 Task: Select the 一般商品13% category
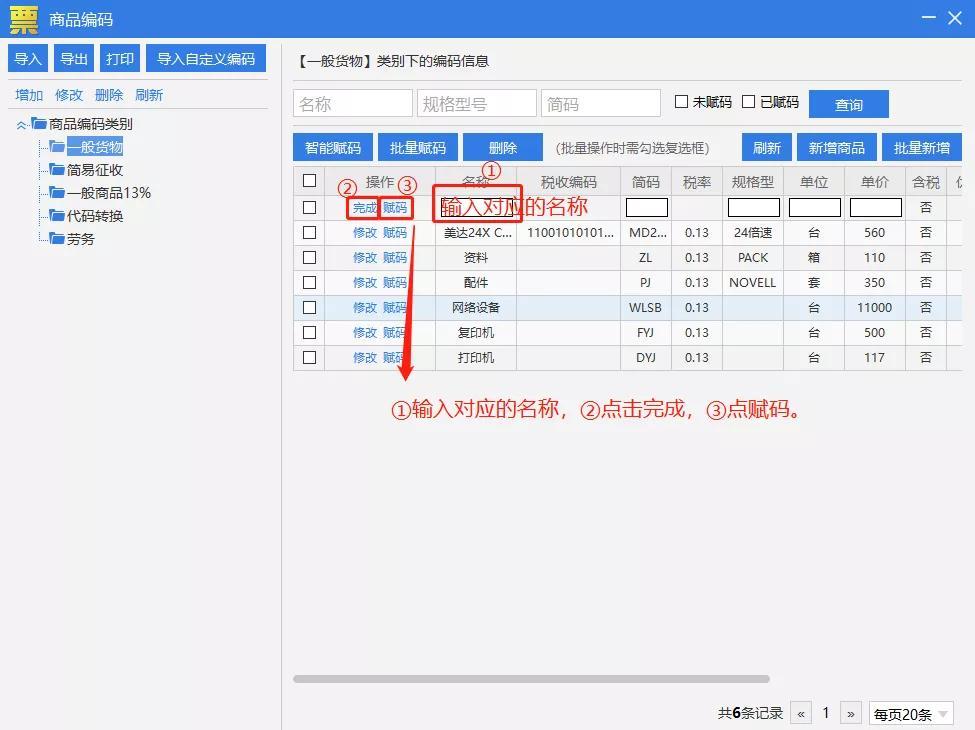109,193
